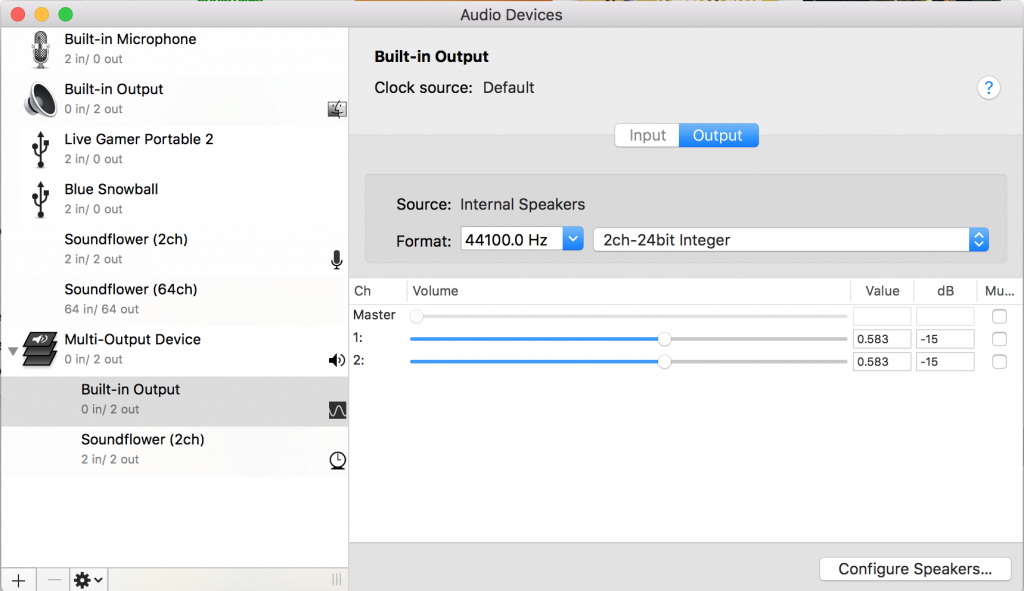Screen dimensions: 1024x591
Task: Click the Multi-Output Device stacked icon
Action: [40, 349]
